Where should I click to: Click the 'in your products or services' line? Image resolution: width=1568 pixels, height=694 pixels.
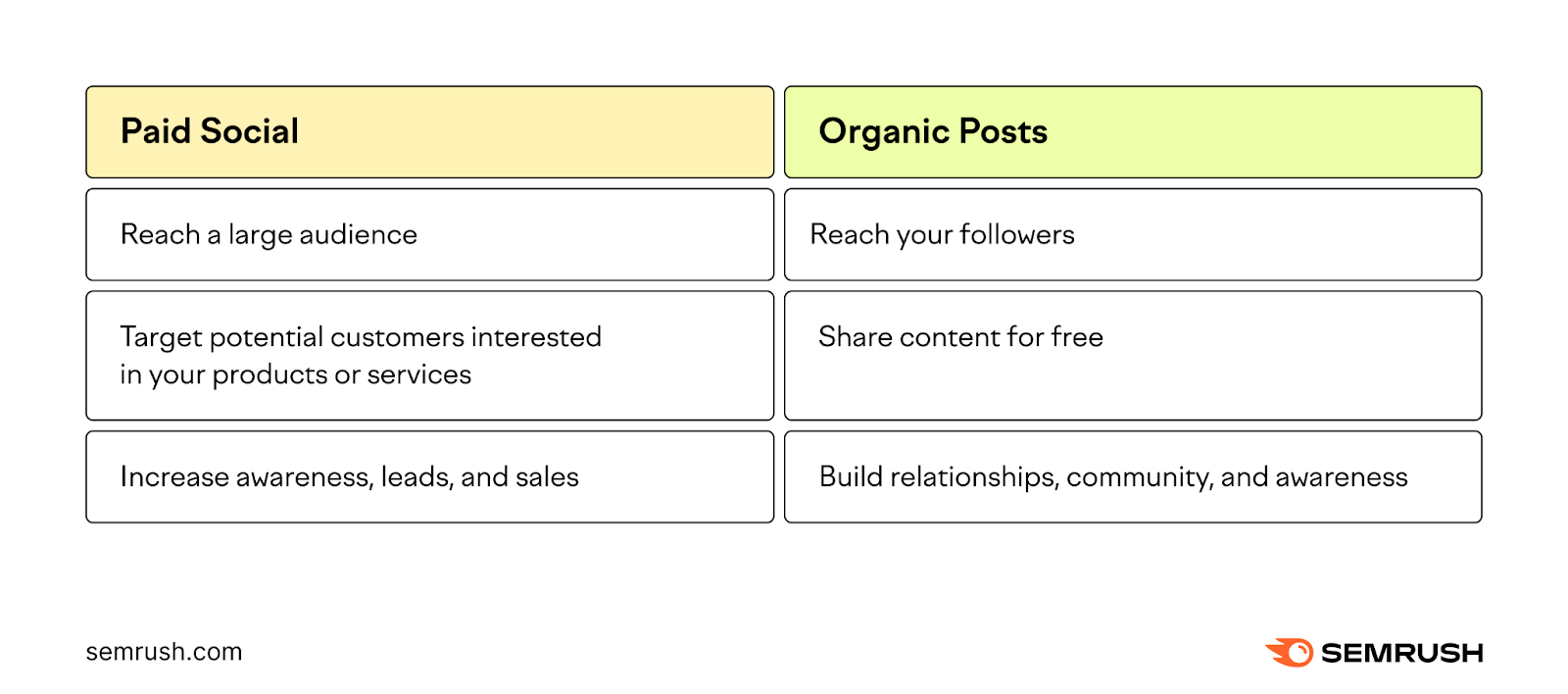(x=296, y=374)
